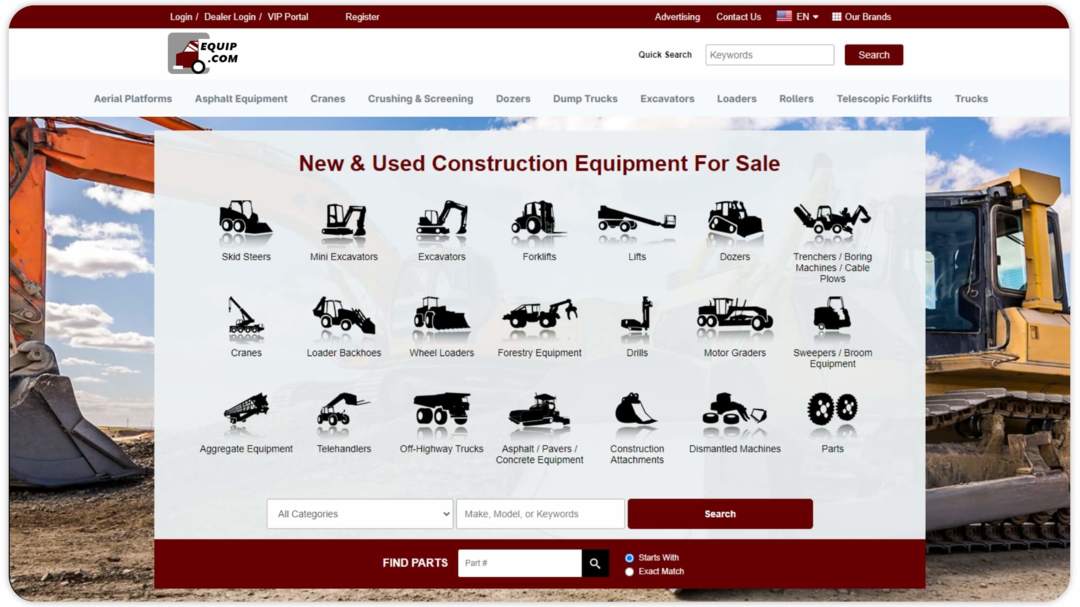Screen dimensions: 1080x607
Task: Open the Contact Us link
Action: 738,17
